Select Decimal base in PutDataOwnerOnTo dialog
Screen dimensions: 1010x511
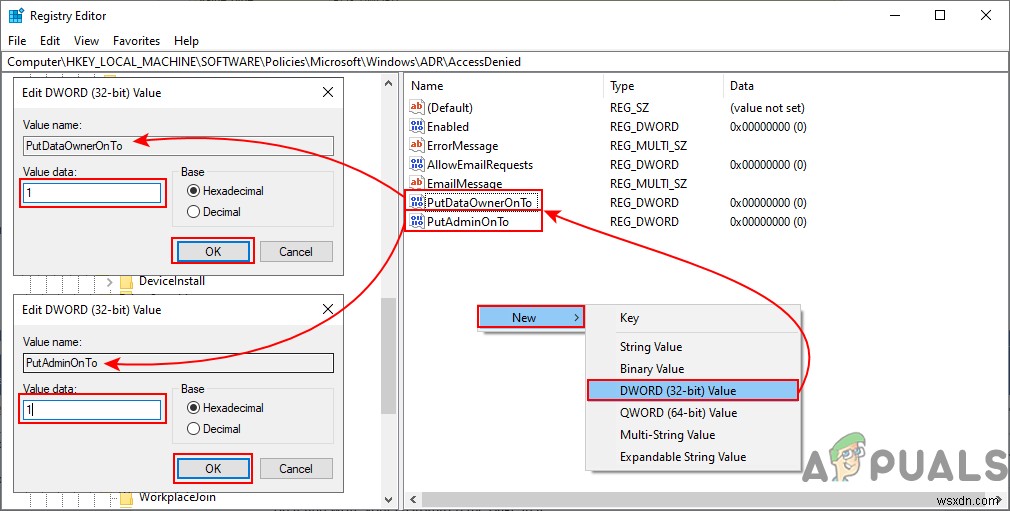pyautogui.click(x=193, y=212)
